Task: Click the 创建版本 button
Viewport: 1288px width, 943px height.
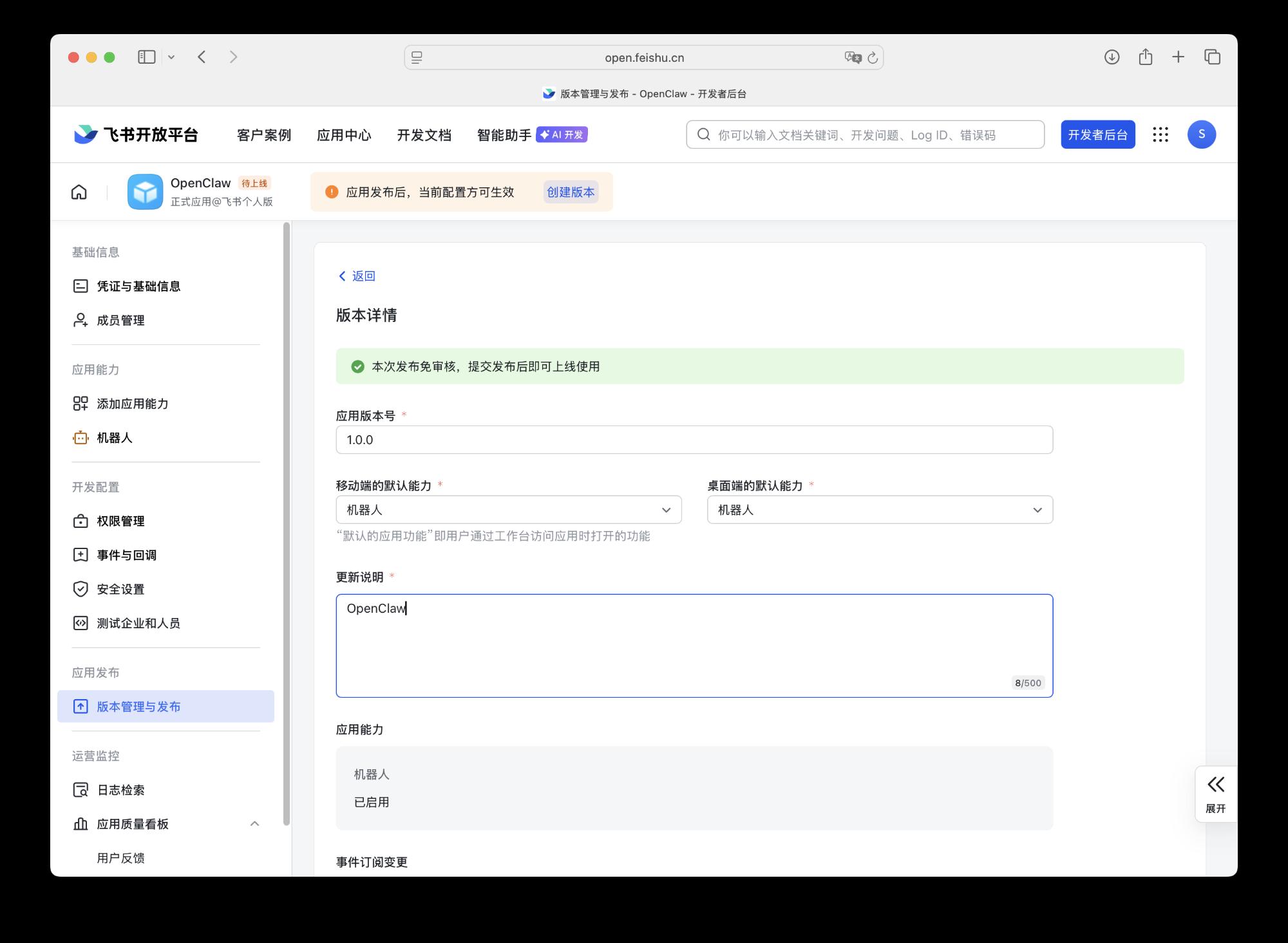Action: click(x=570, y=192)
